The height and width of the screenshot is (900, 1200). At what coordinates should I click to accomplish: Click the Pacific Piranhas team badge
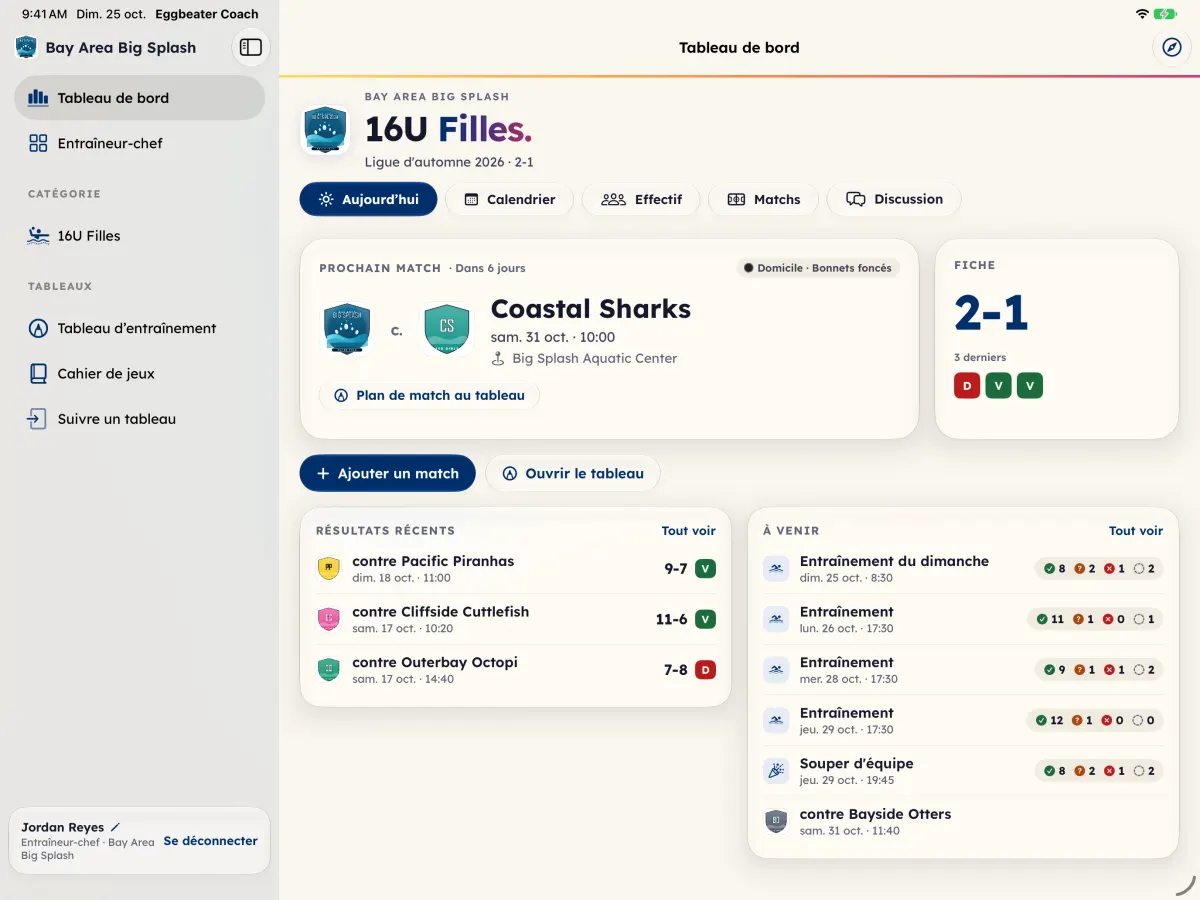pyautogui.click(x=328, y=569)
